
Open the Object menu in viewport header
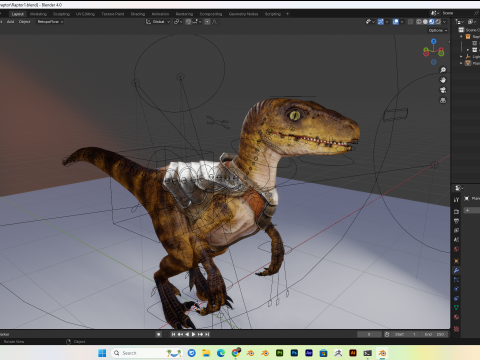pos(24,22)
